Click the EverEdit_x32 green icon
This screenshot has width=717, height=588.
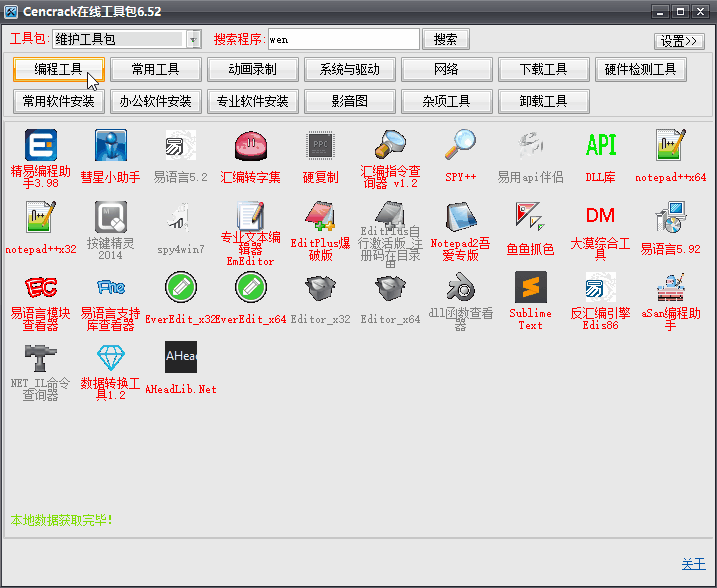(x=181, y=288)
